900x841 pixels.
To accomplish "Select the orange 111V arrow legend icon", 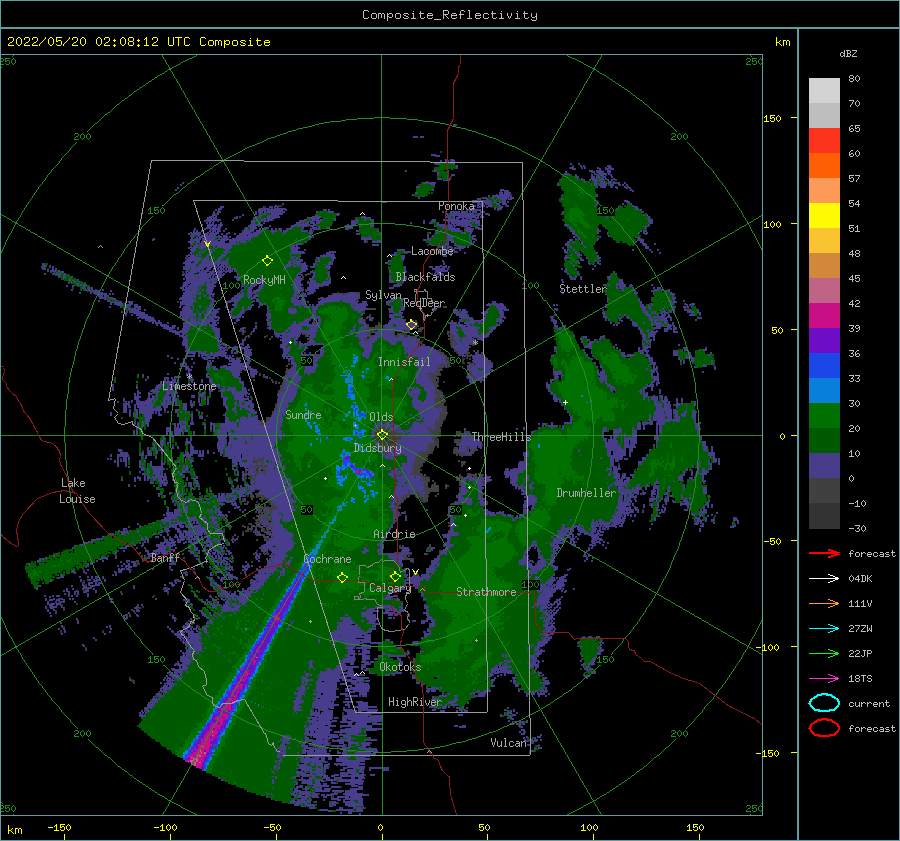I will coord(824,603).
